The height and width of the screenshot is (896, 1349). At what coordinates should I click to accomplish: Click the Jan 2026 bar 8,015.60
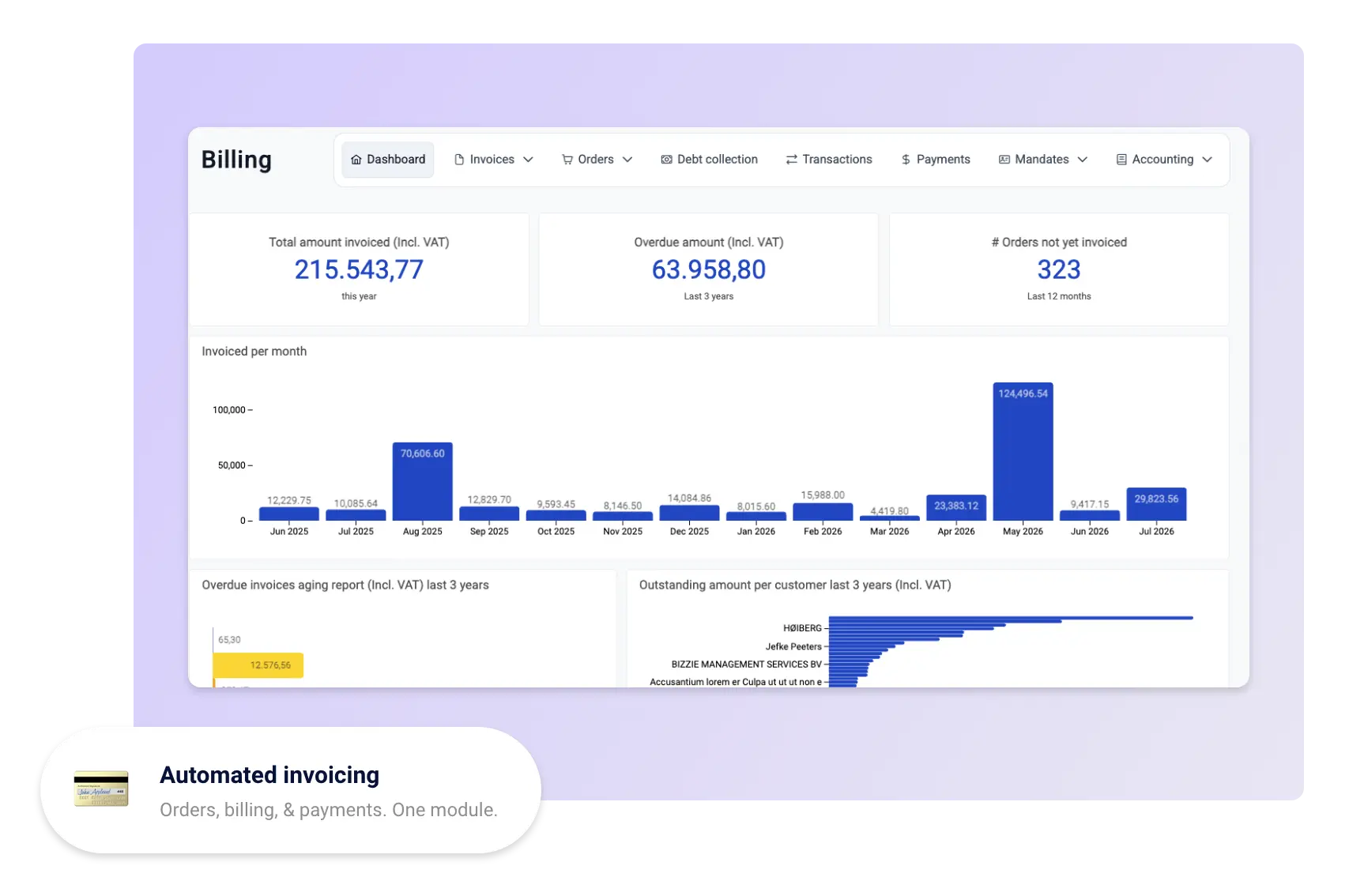756,516
